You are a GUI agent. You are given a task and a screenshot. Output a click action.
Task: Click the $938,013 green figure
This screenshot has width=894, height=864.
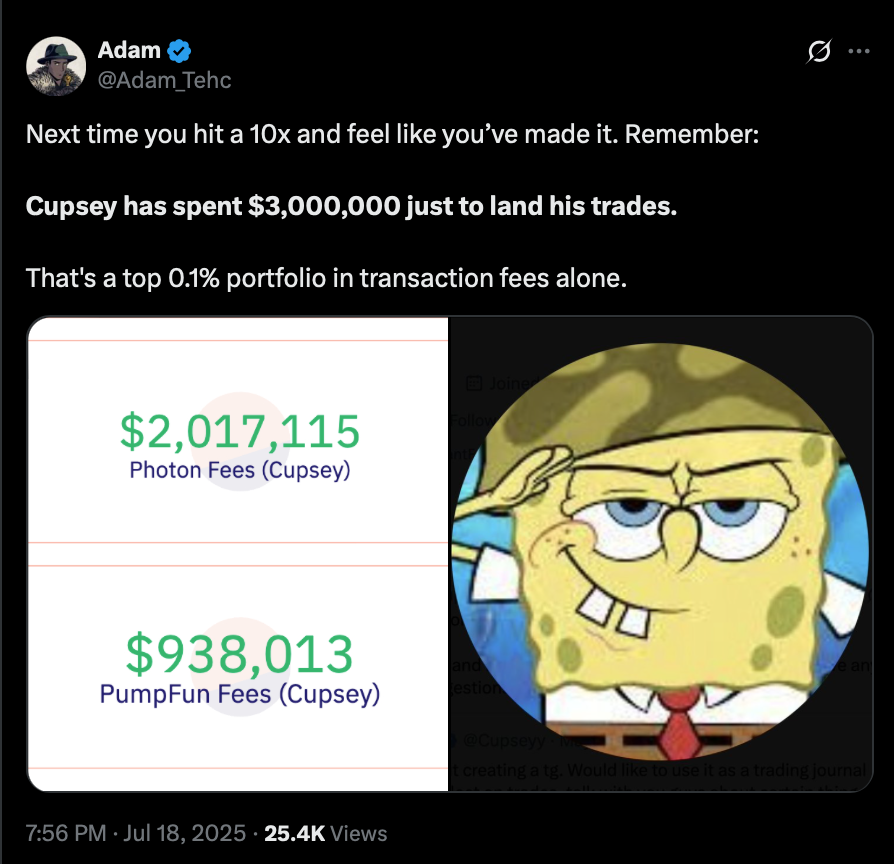click(239, 654)
